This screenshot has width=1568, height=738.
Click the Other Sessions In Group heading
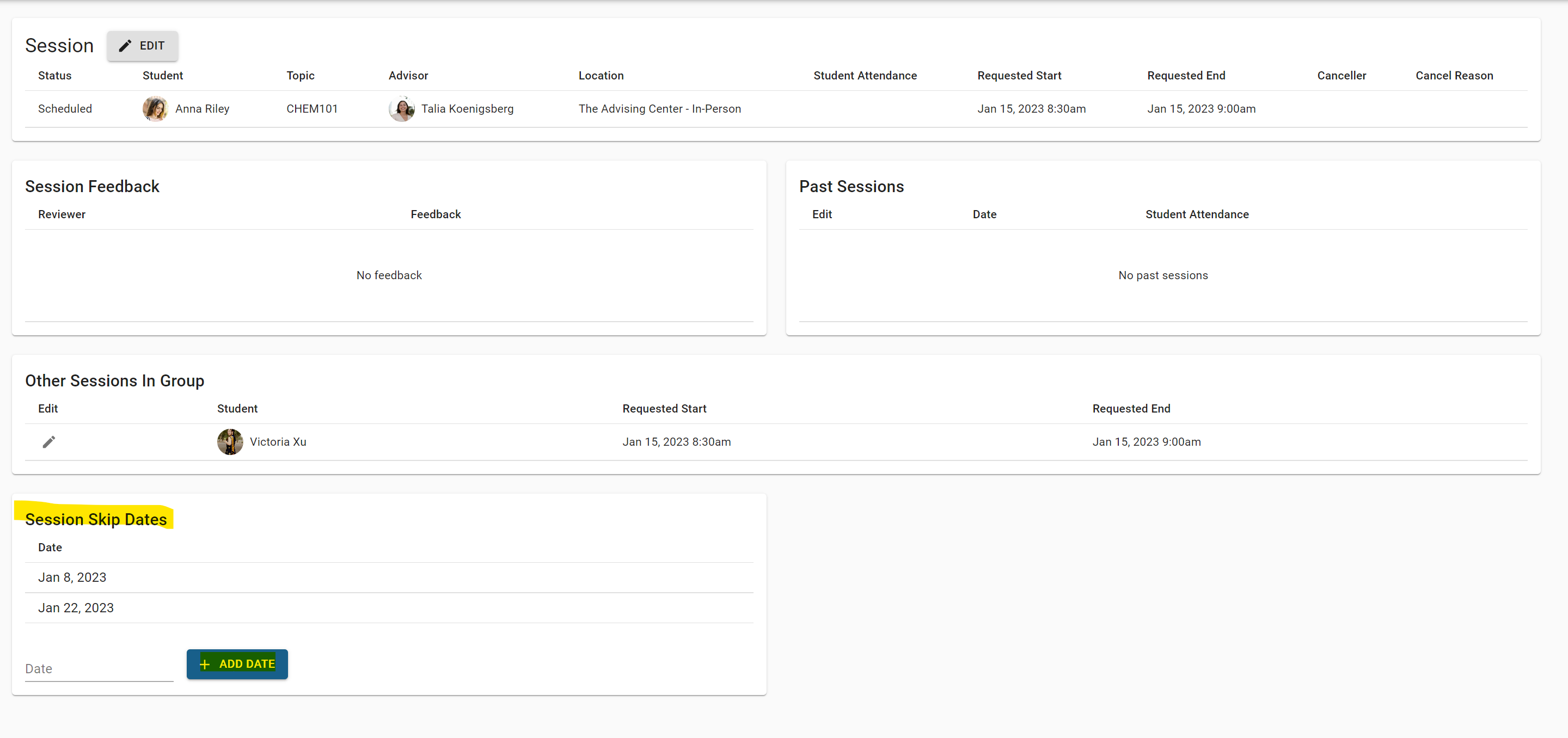pos(114,381)
